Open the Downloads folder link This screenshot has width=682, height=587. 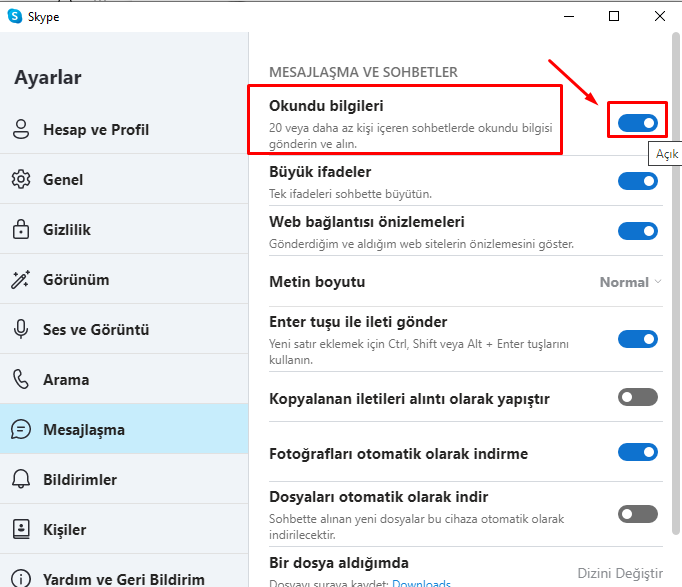[421, 583]
